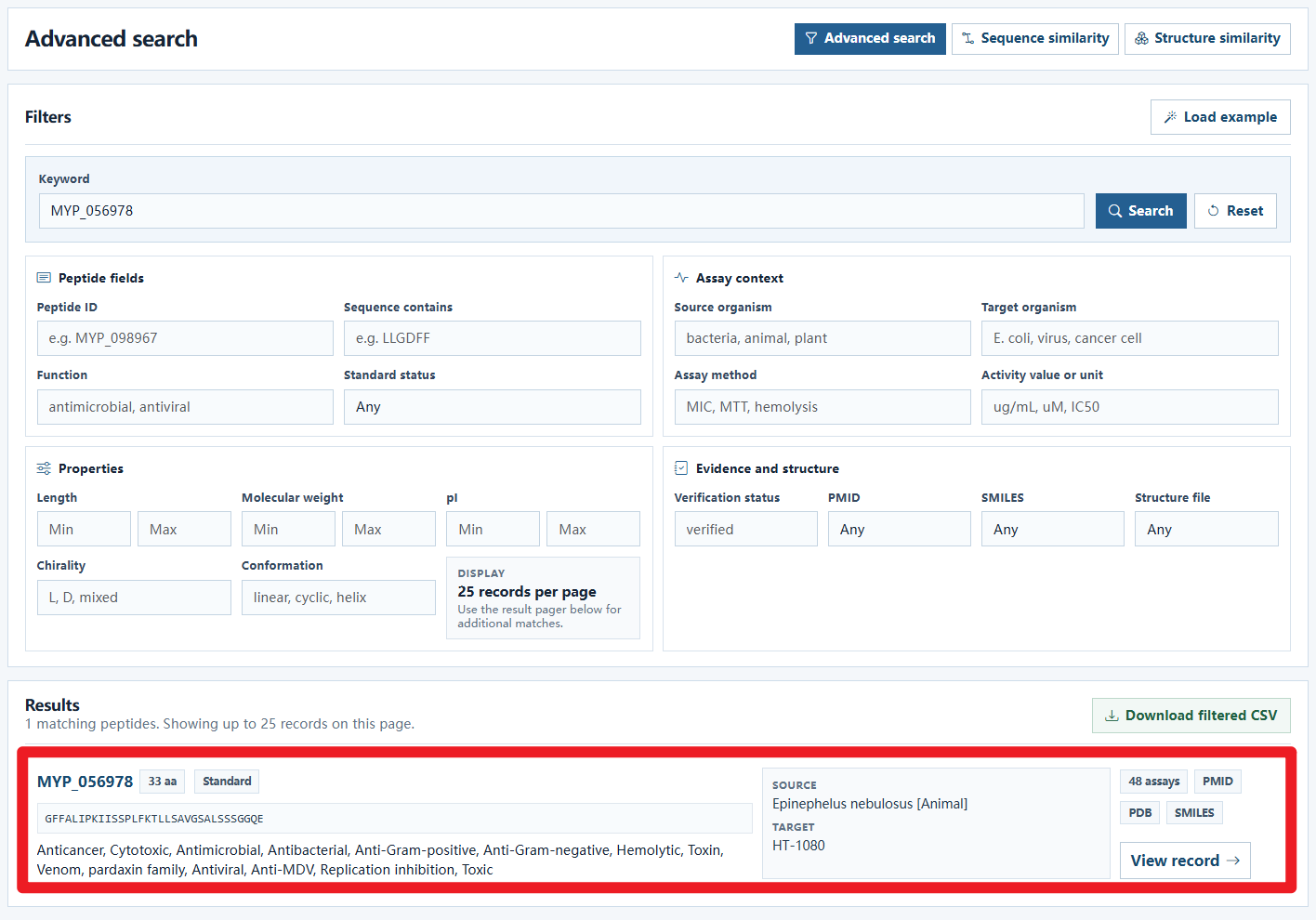Click the magic wand Load example icon

(x=1170, y=117)
